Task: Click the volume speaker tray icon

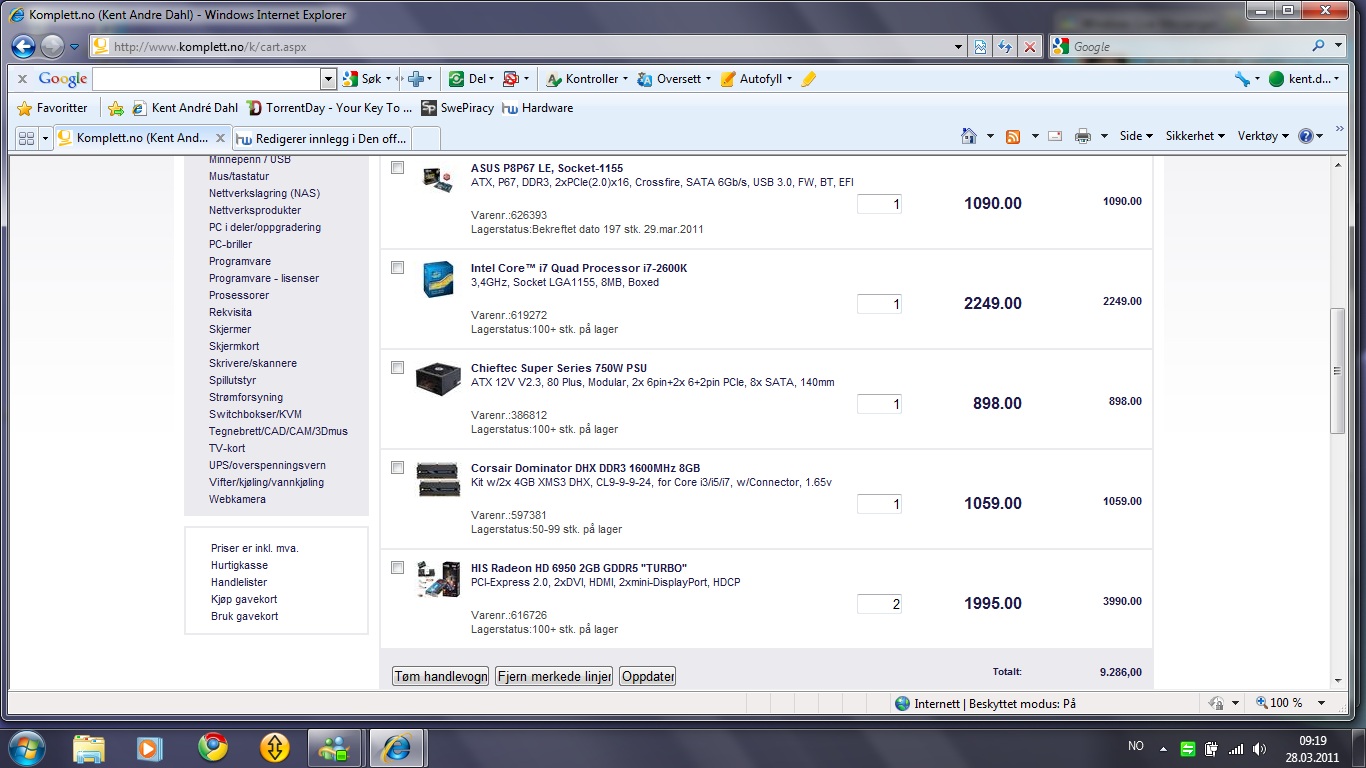Action: tap(1259, 748)
